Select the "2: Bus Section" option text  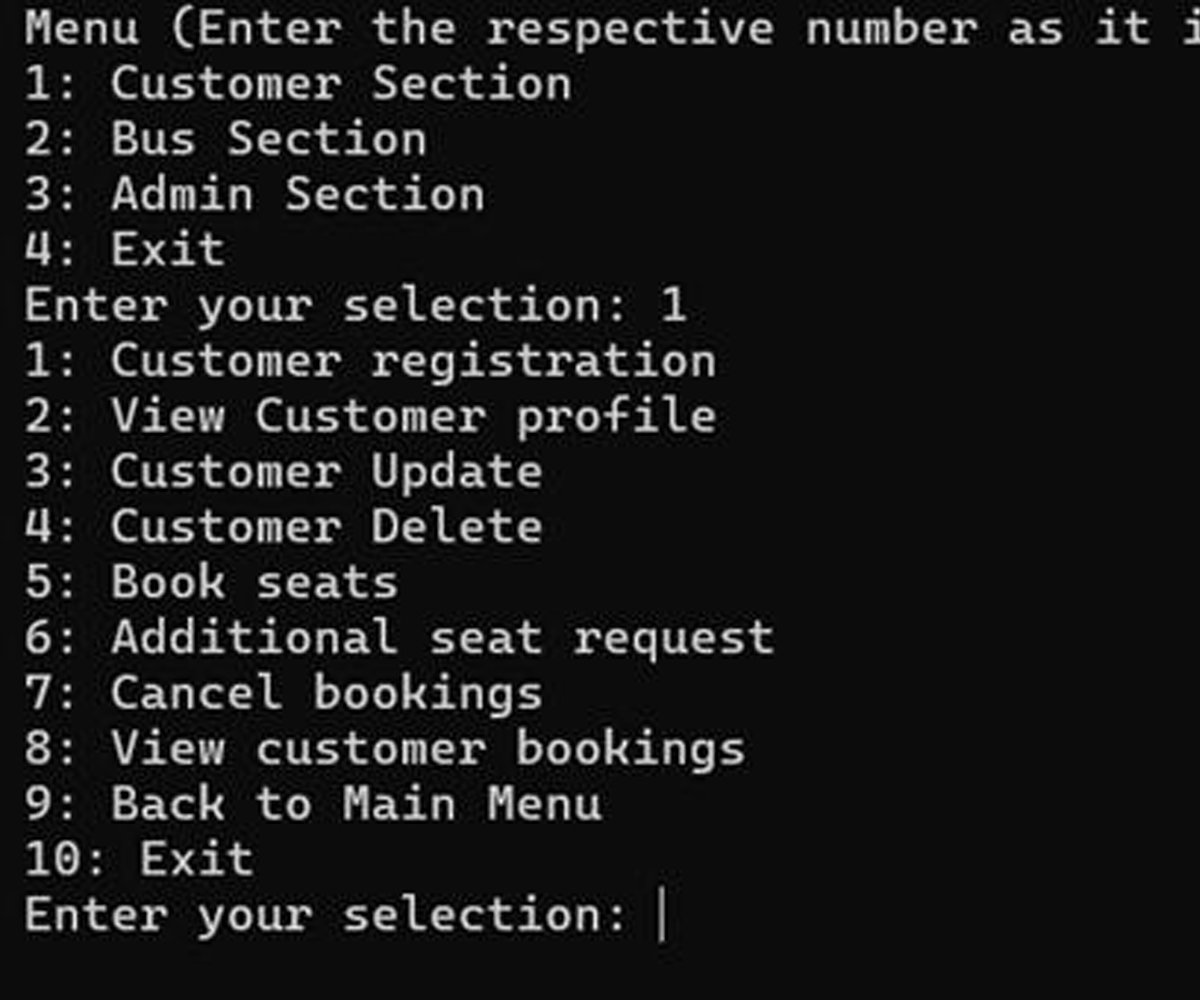(225, 139)
